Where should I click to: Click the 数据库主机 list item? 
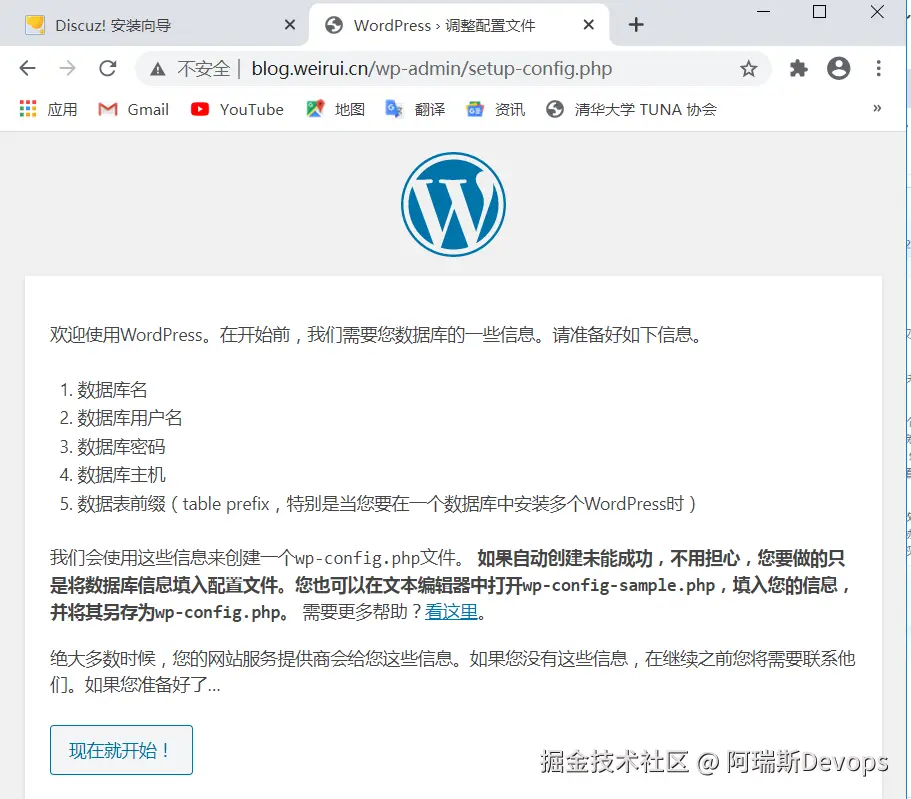point(121,475)
